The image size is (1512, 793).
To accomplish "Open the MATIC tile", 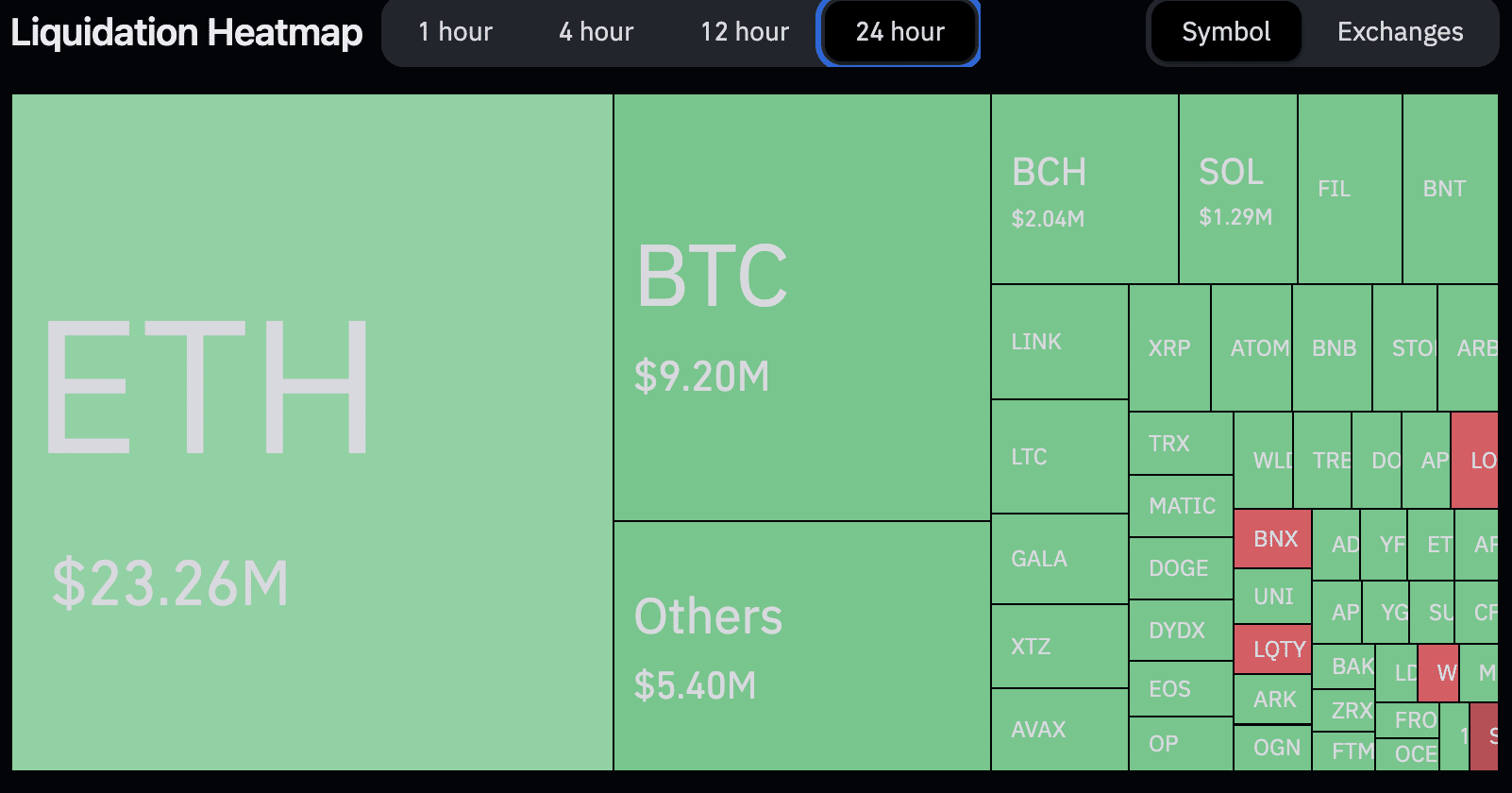I will click(x=1181, y=506).
